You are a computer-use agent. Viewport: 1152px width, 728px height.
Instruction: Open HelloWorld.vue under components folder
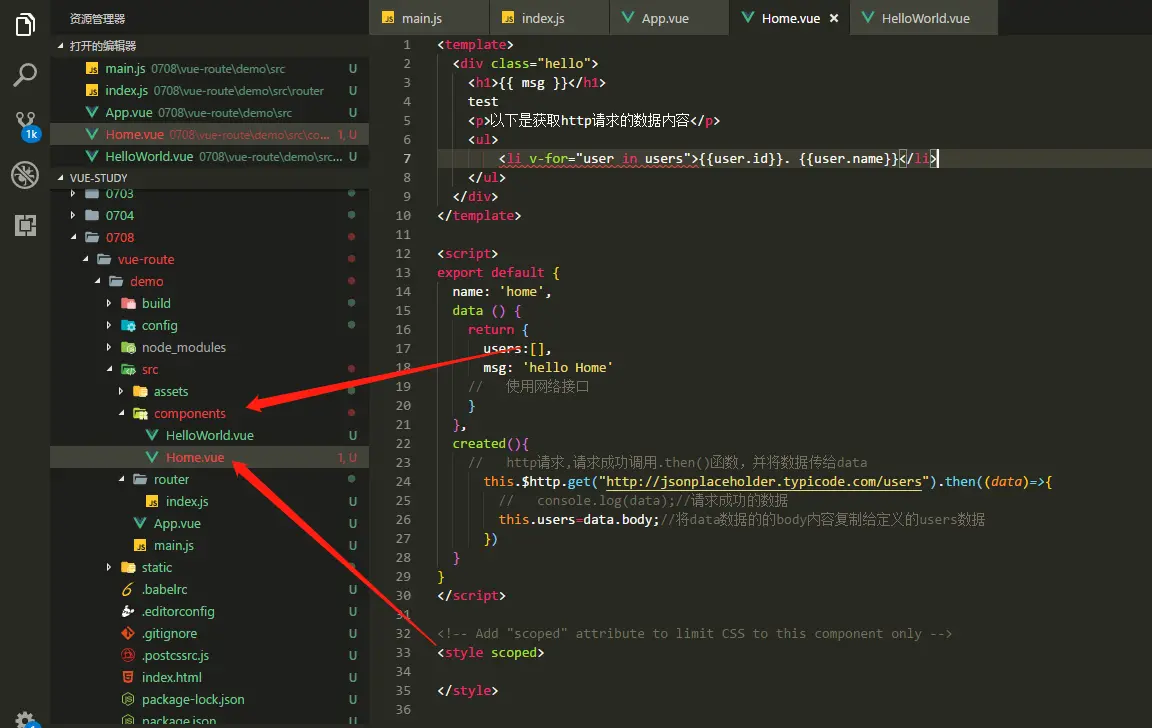point(209,436)
